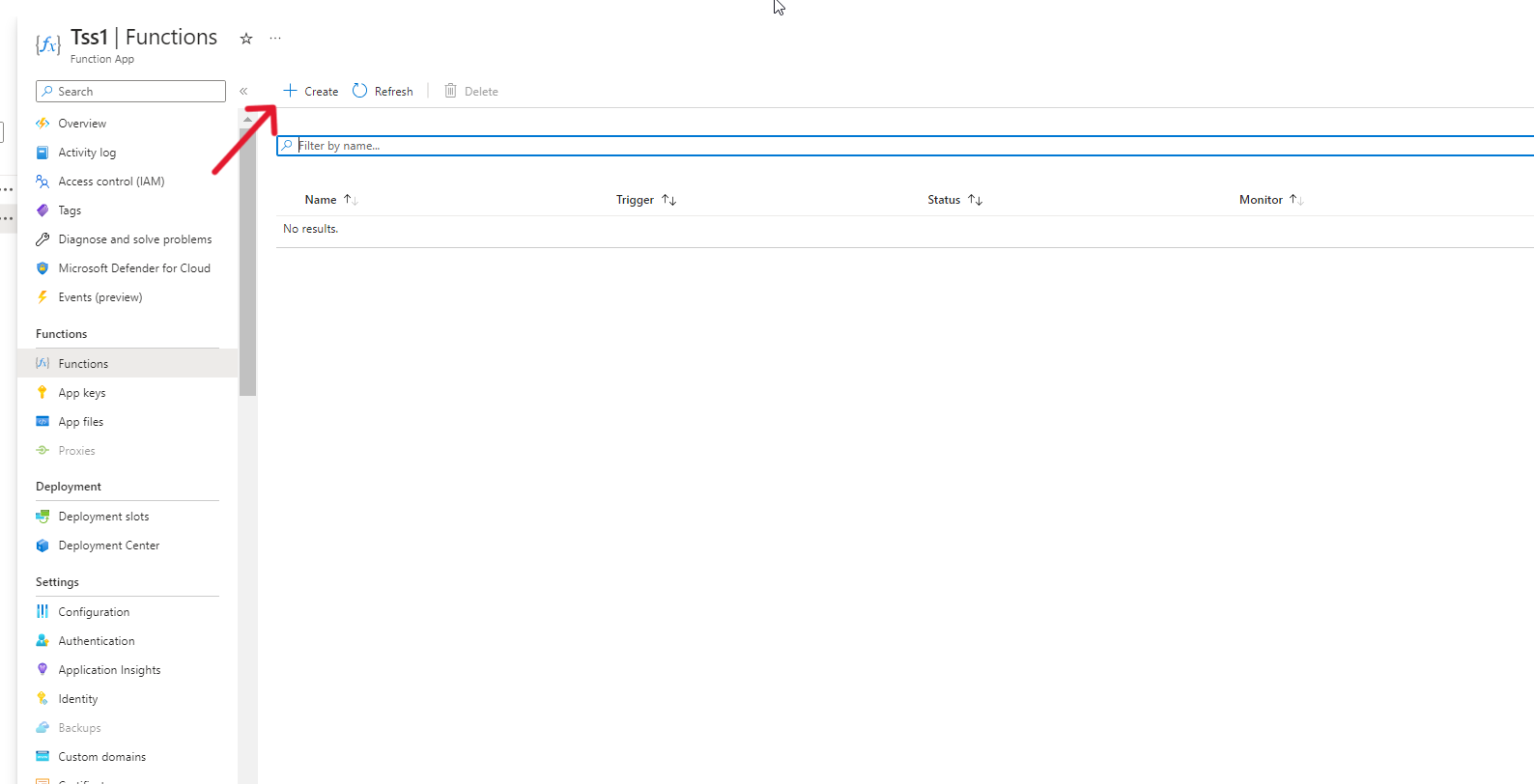Screen dimensions: 1534x784
Task: Click the Configuration bars icon
Action: tap(43, 612)
